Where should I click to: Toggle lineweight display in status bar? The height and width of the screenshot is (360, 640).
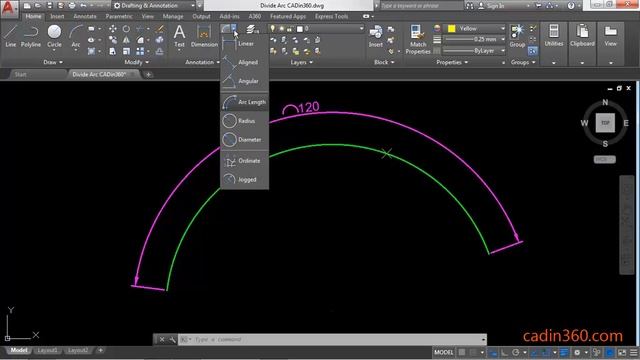pyautogui.click(x=564, y=352)
